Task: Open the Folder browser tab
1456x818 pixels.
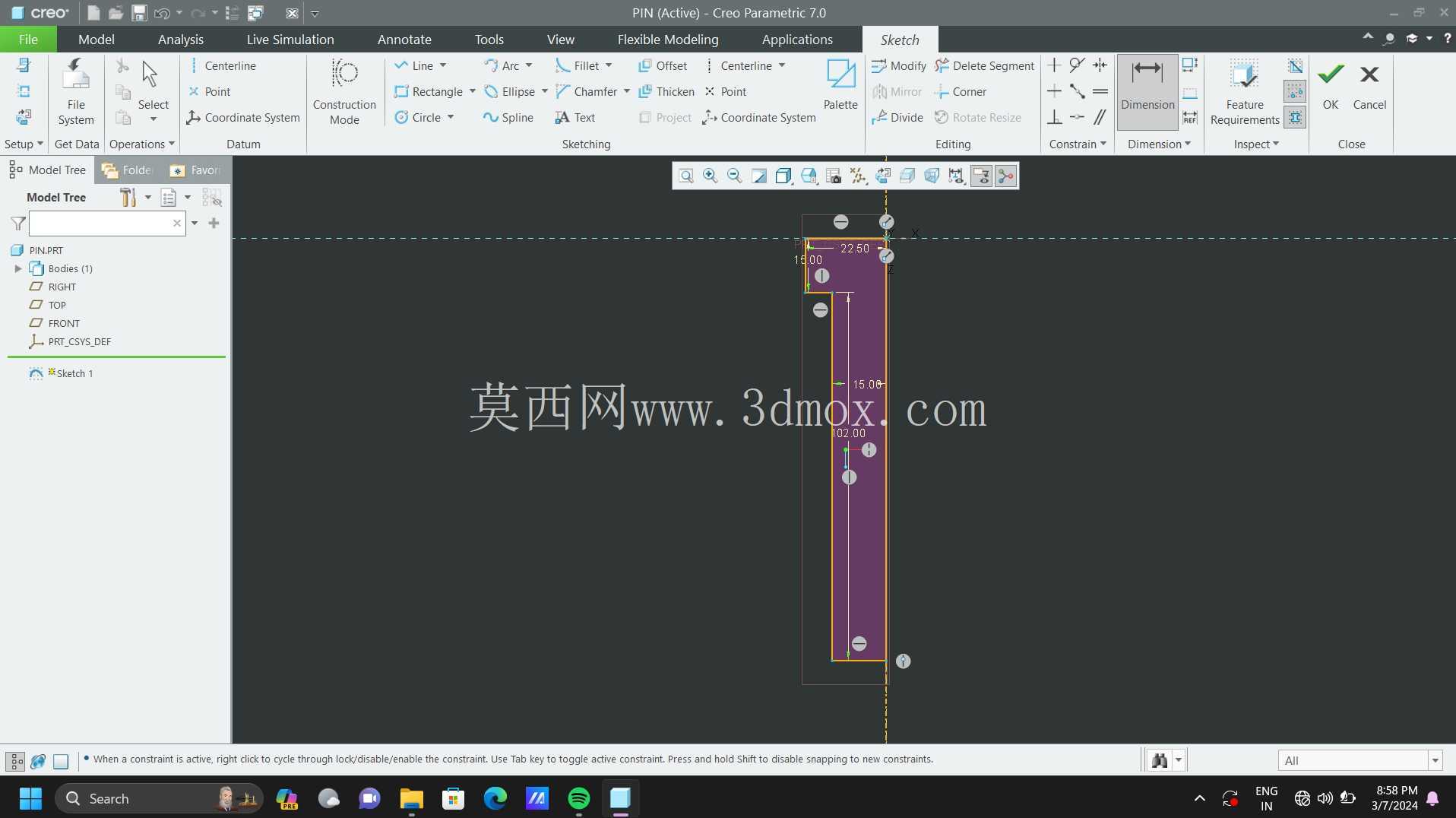Action: click(128, 170)
